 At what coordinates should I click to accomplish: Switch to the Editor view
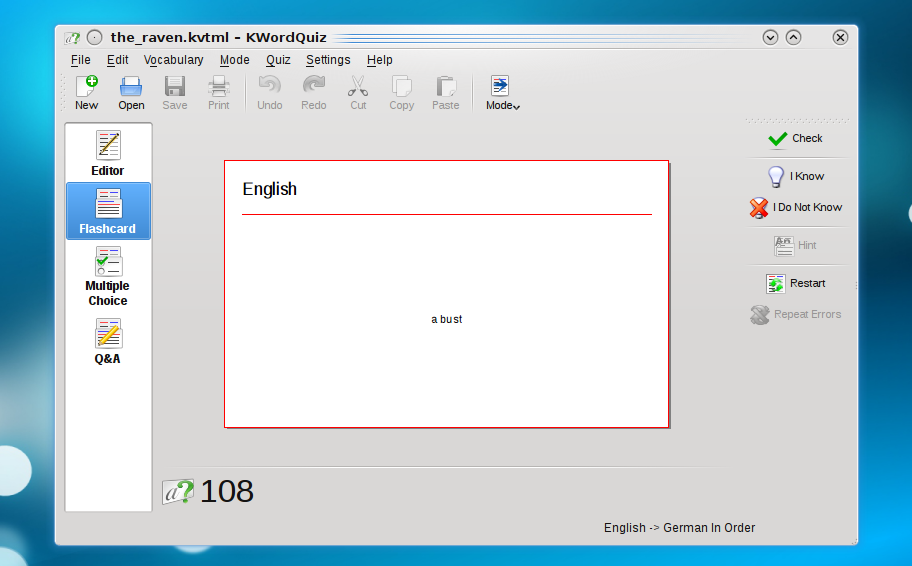(108, 152)
